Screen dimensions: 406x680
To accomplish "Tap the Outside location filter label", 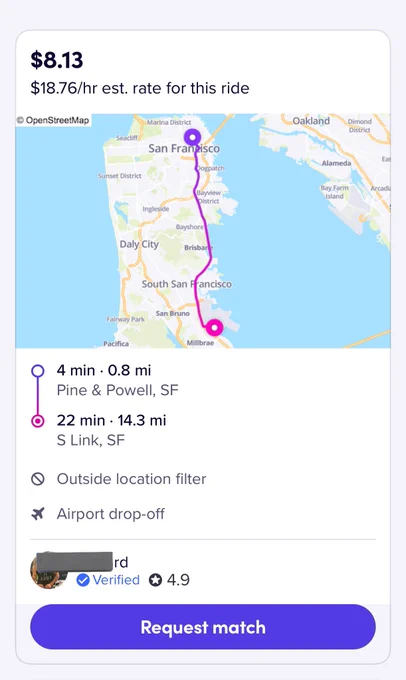I will pos(131,479).
